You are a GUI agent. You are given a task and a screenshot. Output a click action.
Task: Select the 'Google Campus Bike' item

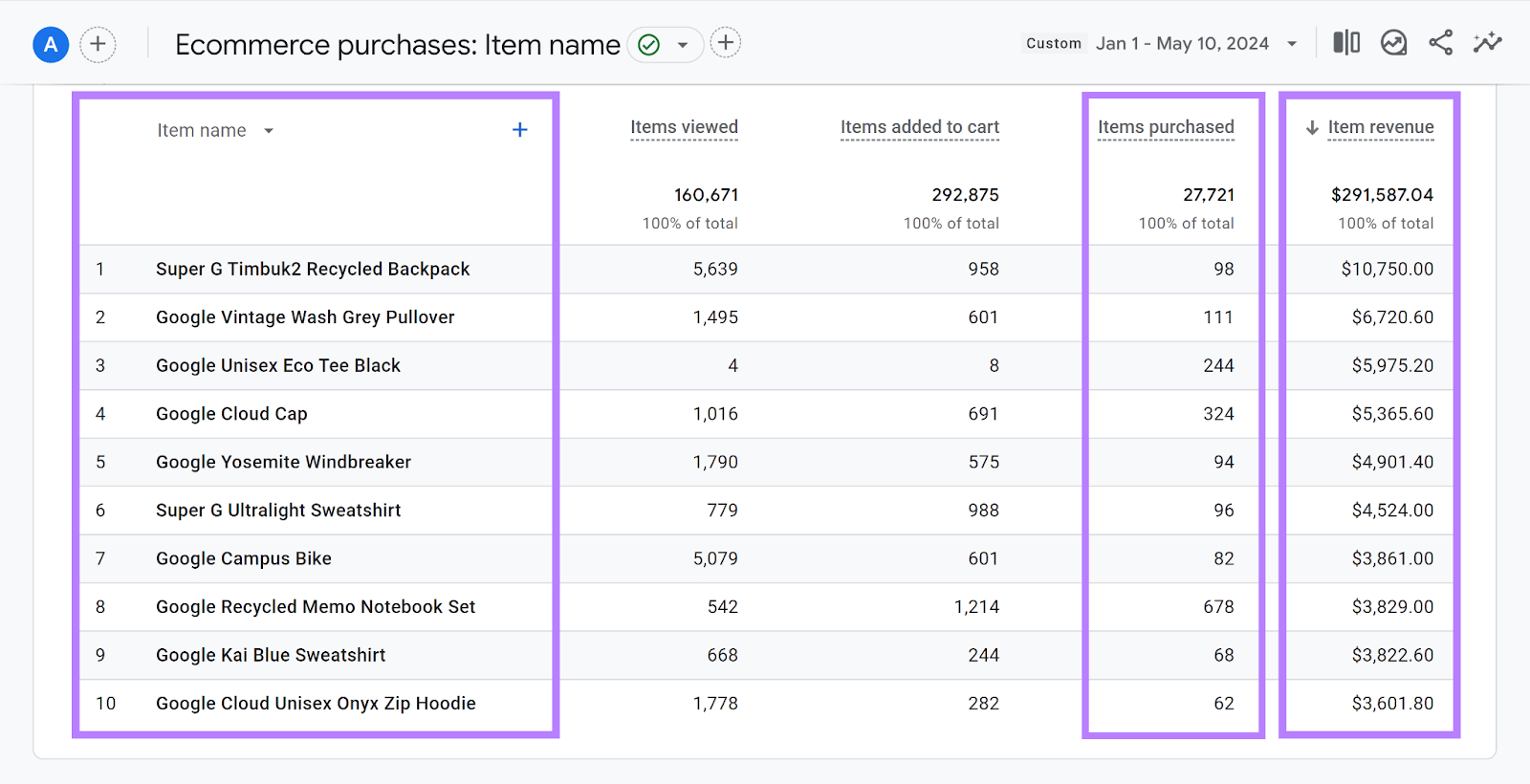244,559
